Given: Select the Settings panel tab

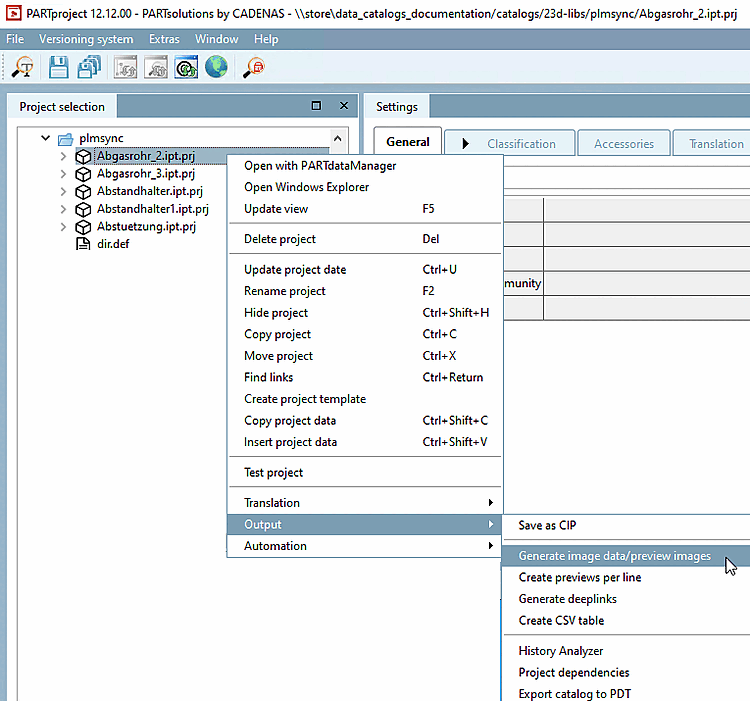Looking at the screenshot, I should pyautogui.click(x=397, y=107).
